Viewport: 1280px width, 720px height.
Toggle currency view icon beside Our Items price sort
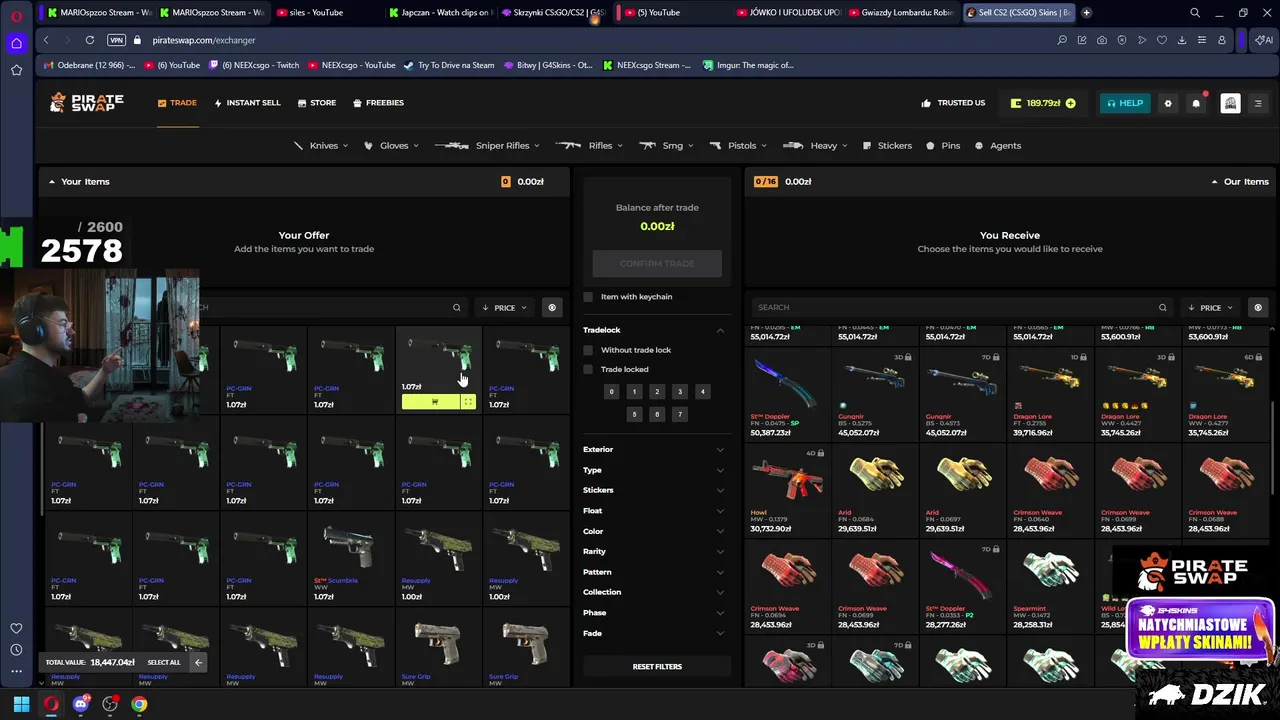point(1257,307)
